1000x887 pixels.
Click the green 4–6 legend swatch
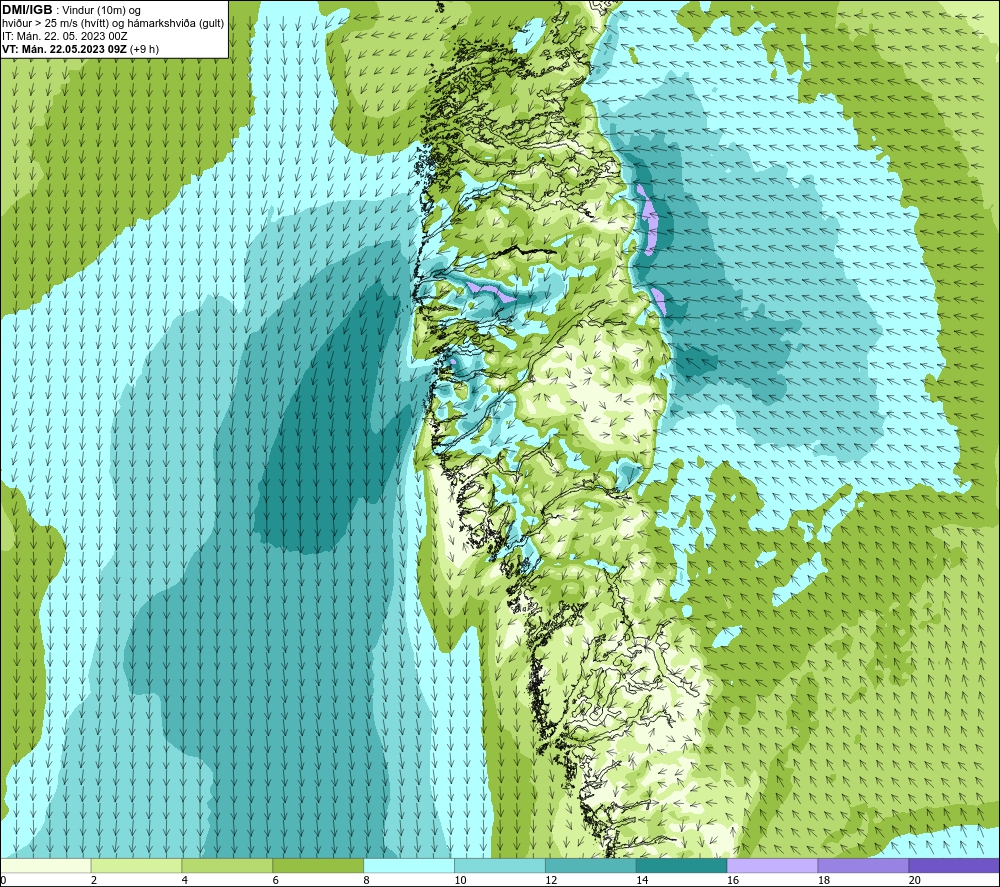227,866
